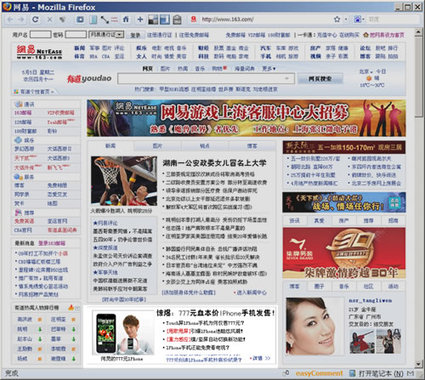Open the Home page via house icon
This screenshot has height=380, width=425.
pyautogui.click(x=126, y=20)
